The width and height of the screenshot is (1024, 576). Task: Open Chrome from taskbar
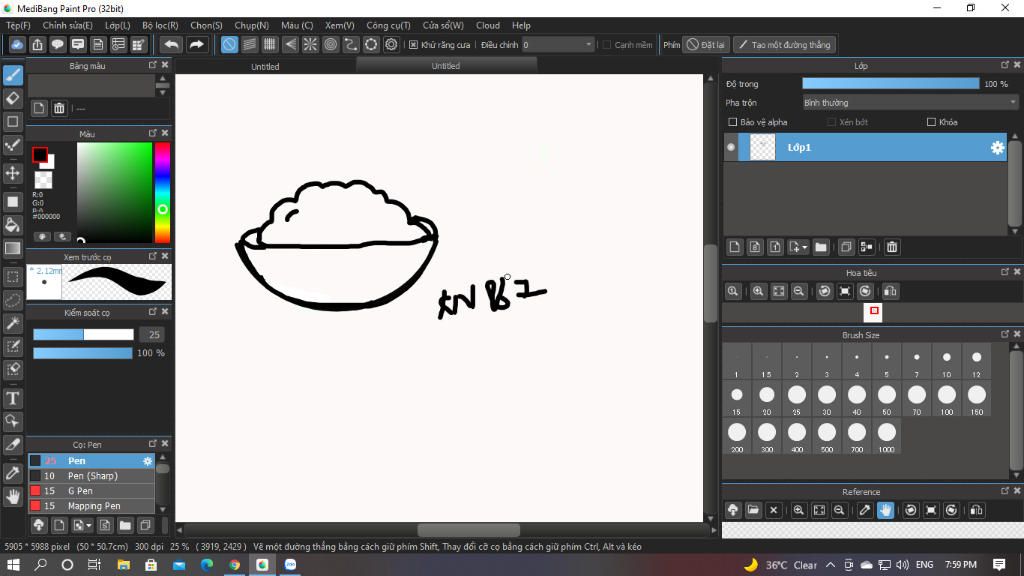point(234,565)
